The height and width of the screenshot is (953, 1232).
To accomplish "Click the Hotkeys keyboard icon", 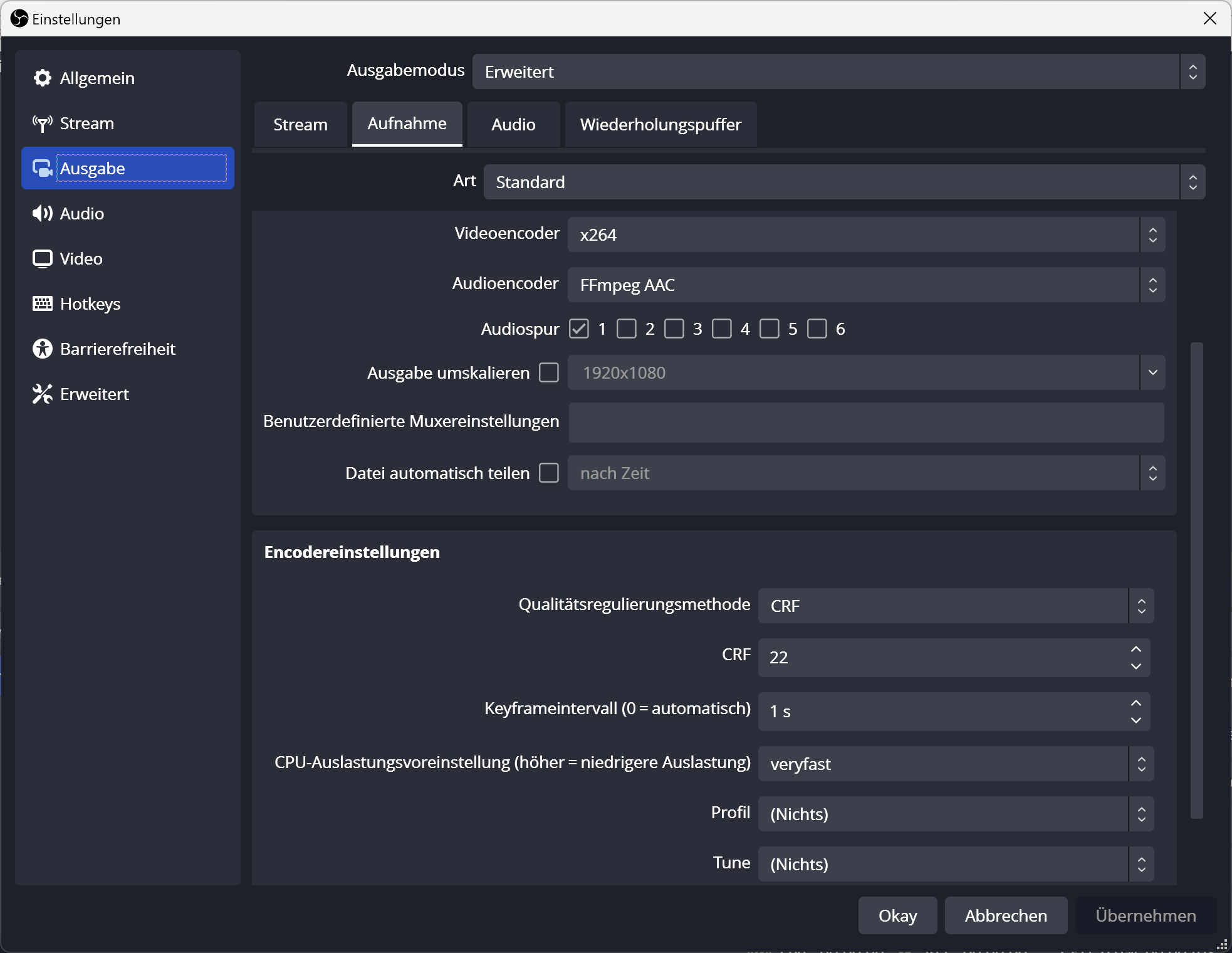I will pyautogui.click(x=43, y=304).
